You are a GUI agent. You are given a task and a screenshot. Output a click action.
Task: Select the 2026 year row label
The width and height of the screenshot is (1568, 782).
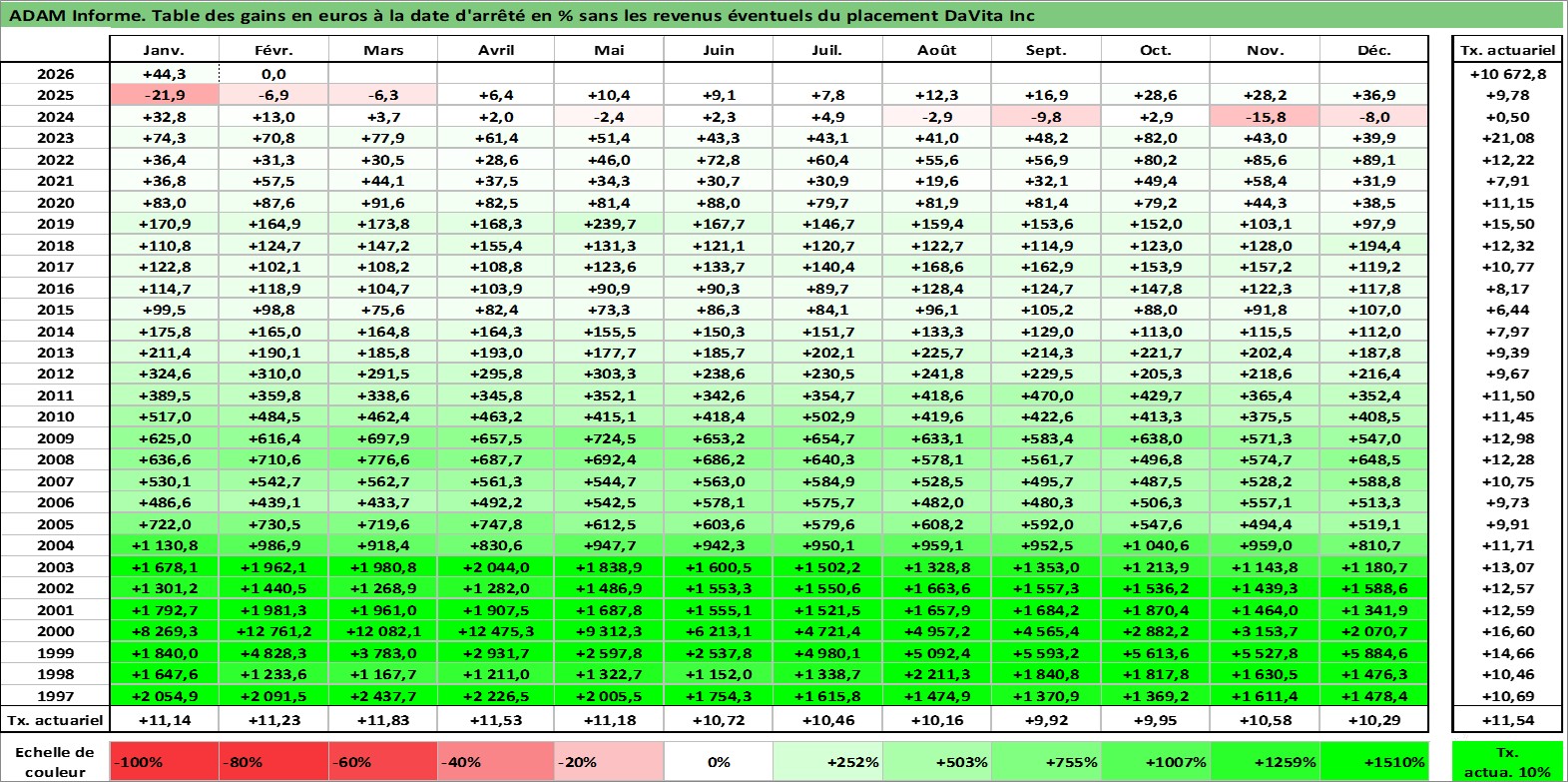coord(55,74)
